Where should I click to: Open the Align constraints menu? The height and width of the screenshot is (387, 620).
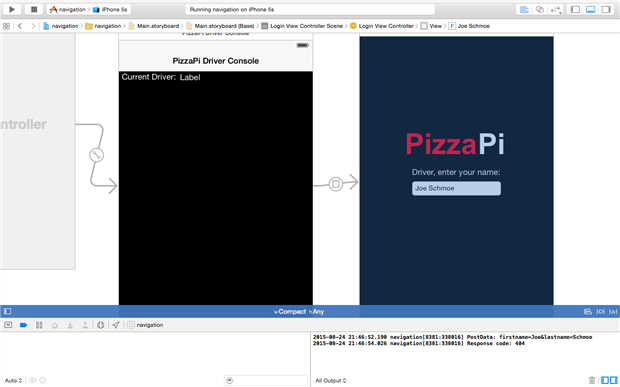click(x=588, y=311)
